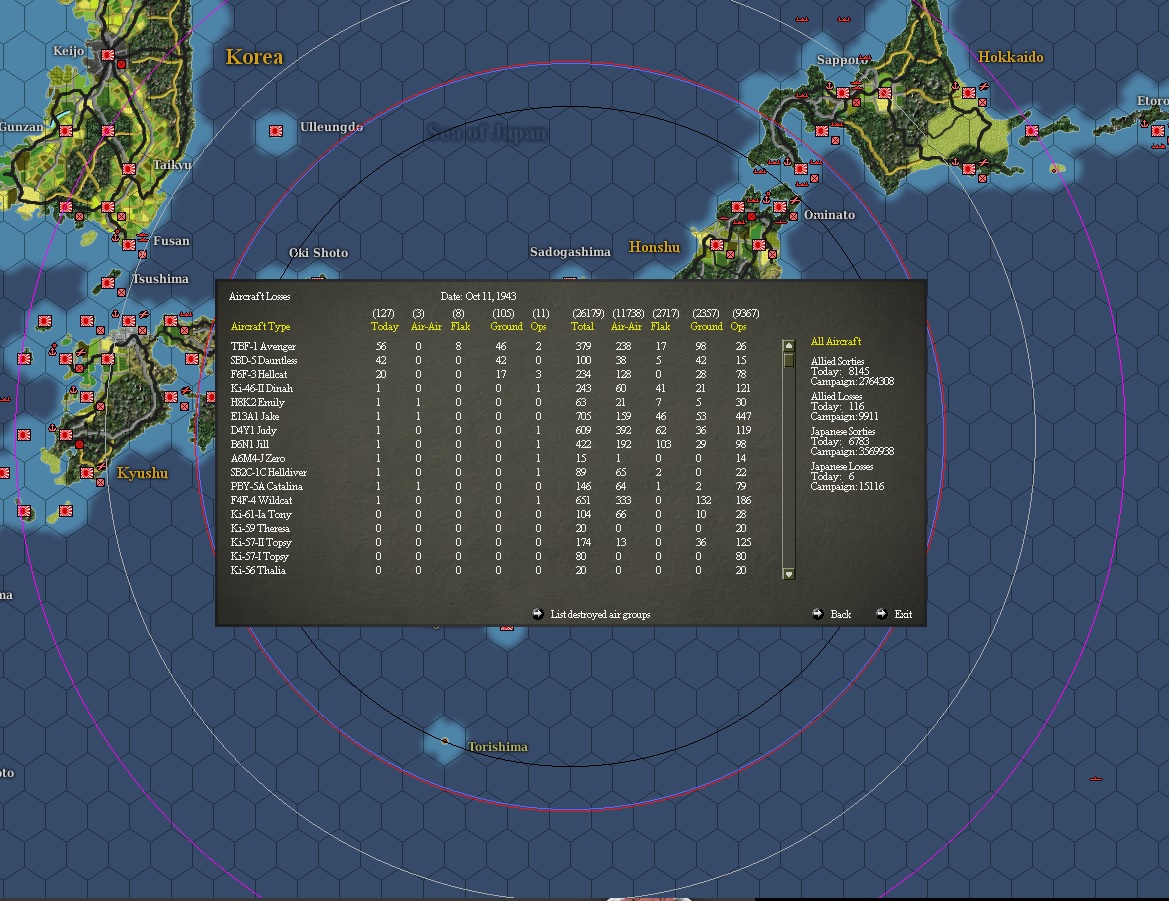Click the Oki Shoto map label
Viewport: 1169px width, 901px height.
pyautogui.click(x=318, y=253)
